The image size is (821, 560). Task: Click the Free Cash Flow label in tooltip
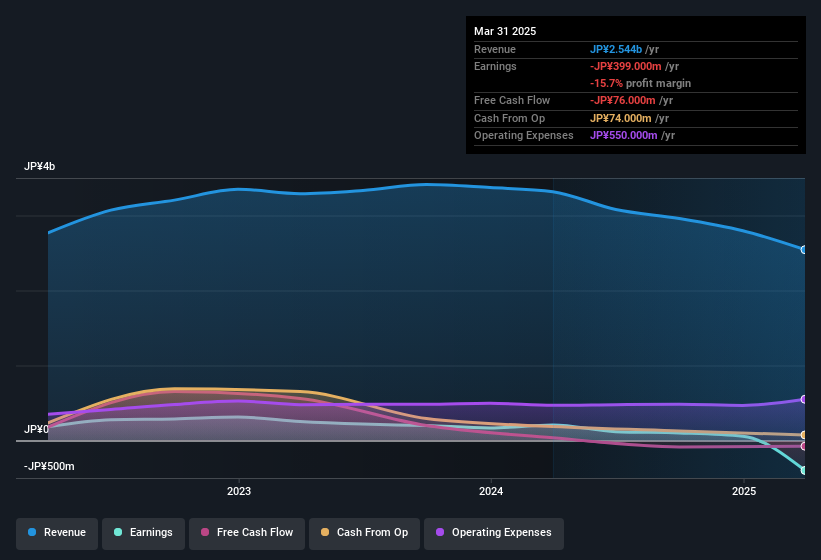(x=512, y=100)
